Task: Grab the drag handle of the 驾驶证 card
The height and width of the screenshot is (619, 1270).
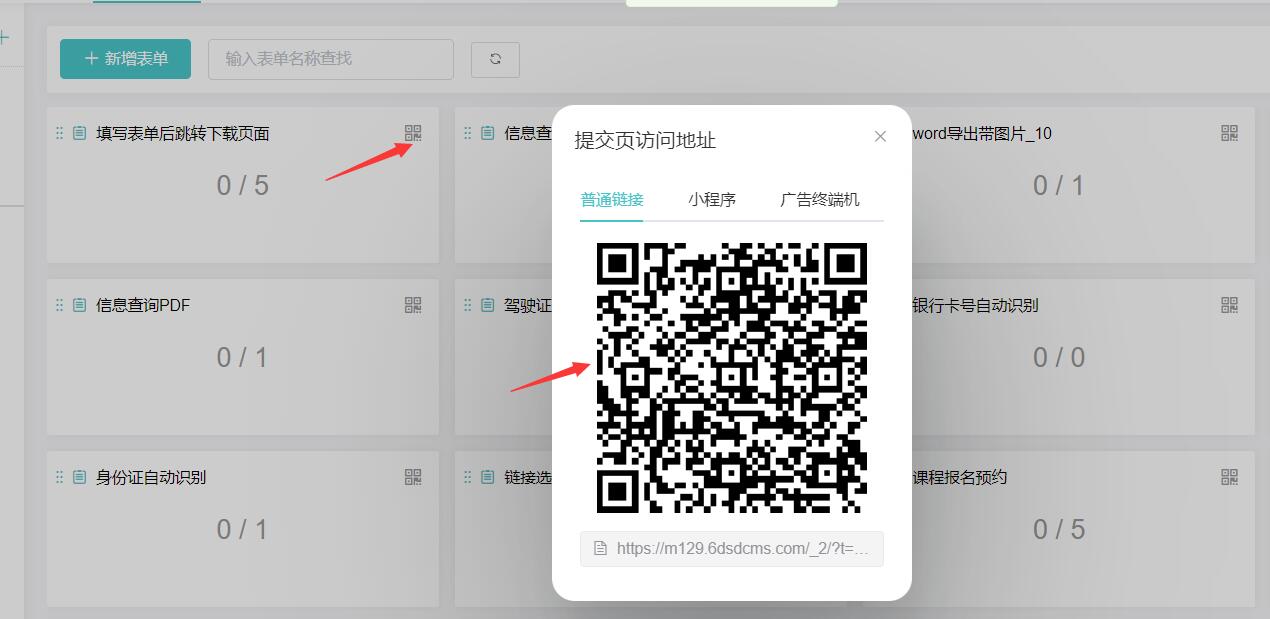Action: (467, 305)
